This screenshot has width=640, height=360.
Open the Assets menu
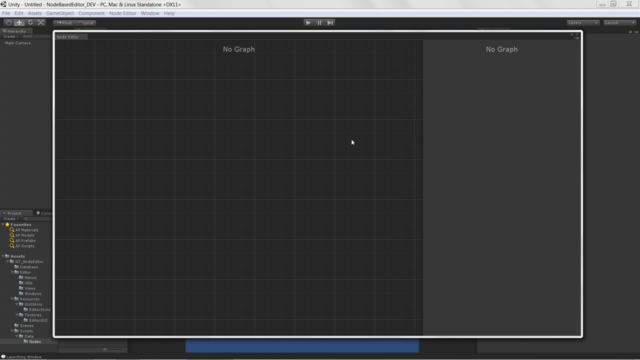point(35,13)
